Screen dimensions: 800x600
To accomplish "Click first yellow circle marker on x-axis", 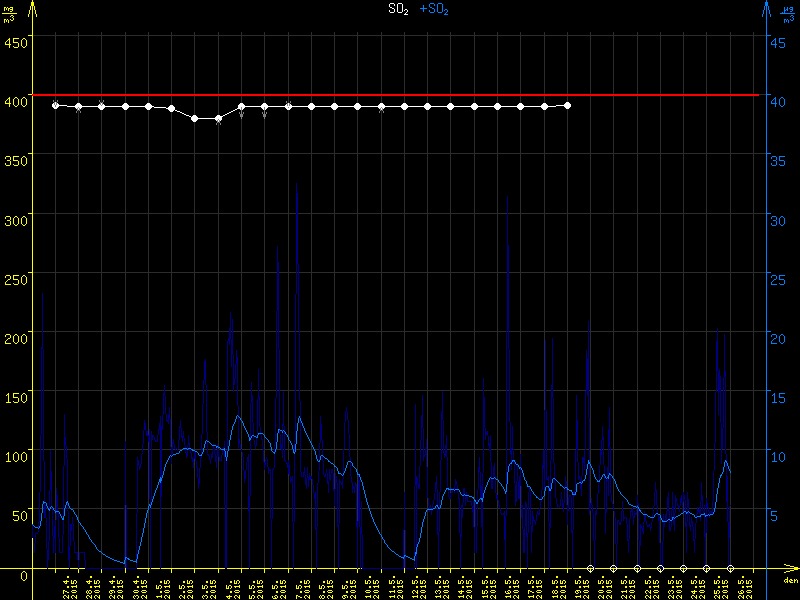I will pos(590,569).
